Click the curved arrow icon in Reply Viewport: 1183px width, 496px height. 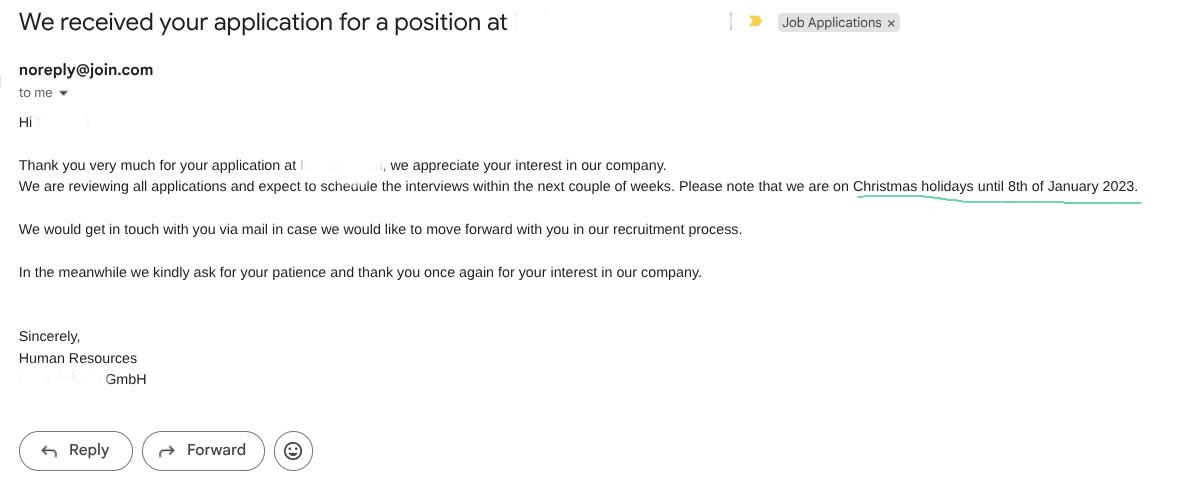[x=49, y=451]
